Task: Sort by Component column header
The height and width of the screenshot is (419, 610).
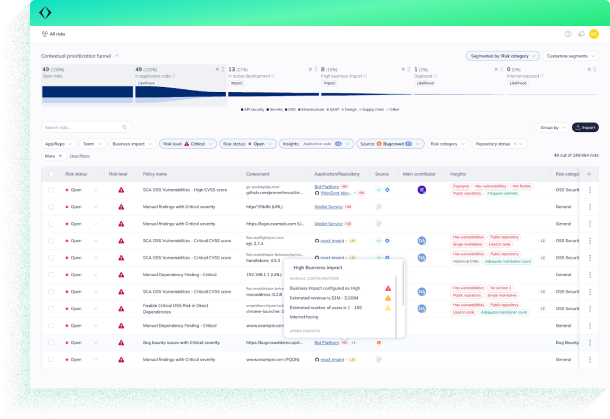Action: 258,174
